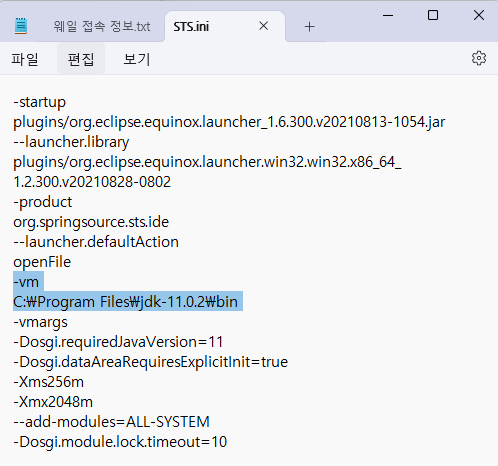Screen dimensions: 498x466
Task: Click the openFile line
Action: [x=42, y=262]
